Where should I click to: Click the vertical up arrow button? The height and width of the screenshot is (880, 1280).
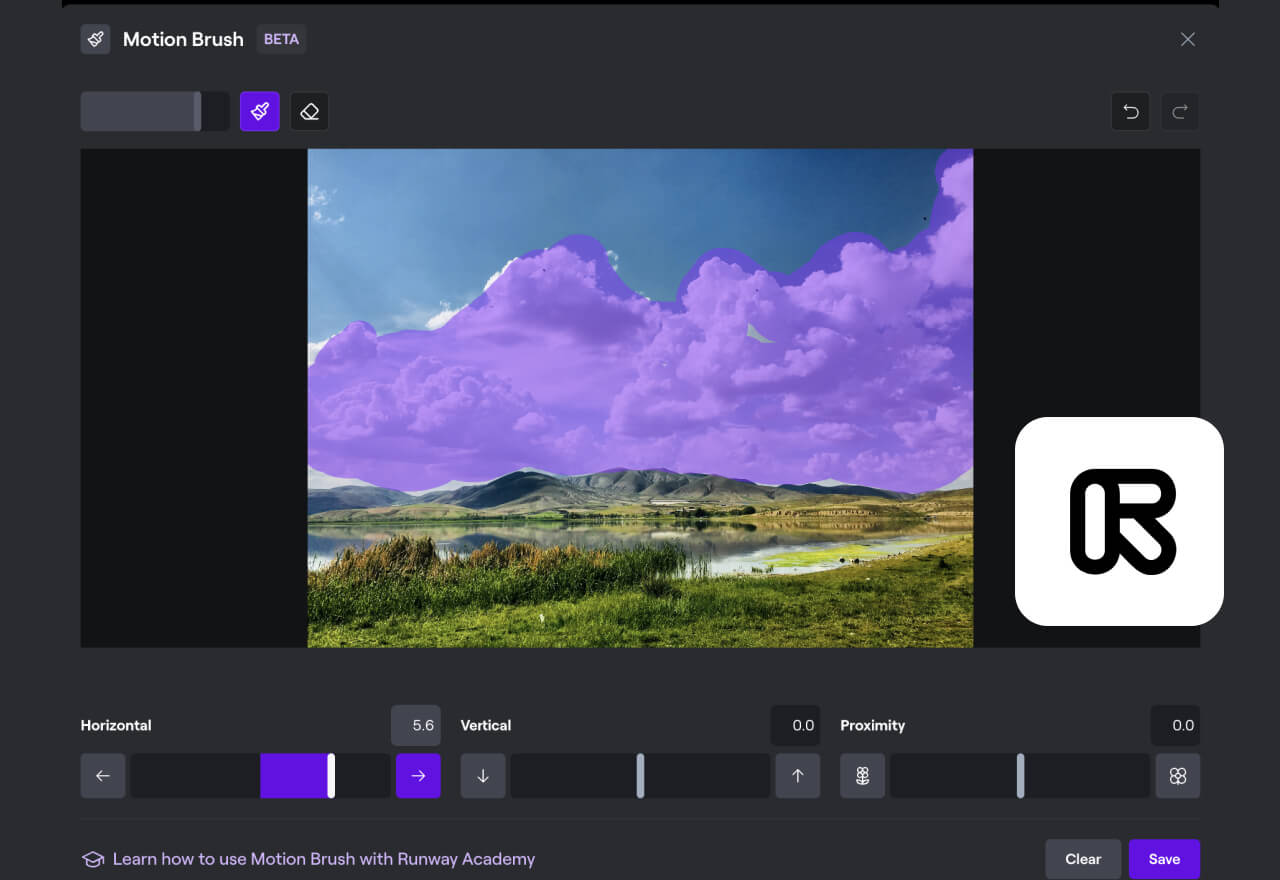click(797, 776)
